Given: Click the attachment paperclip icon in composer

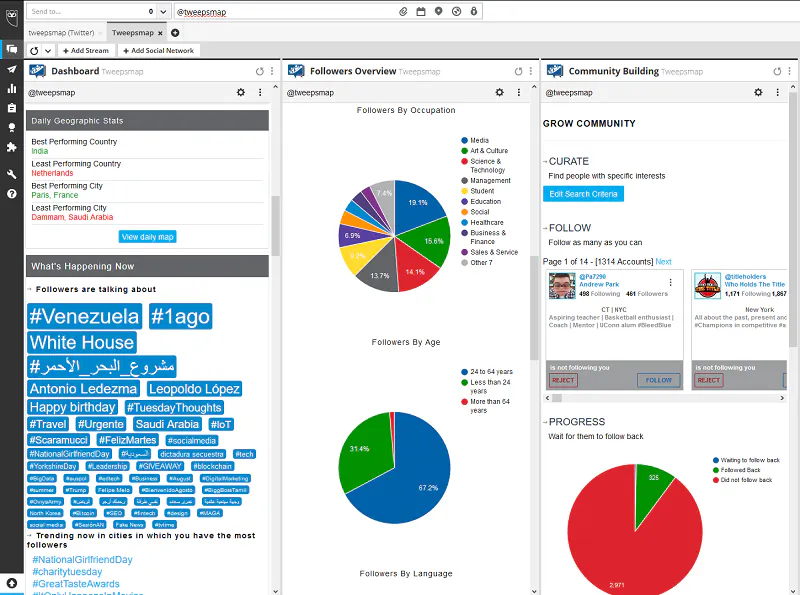Looking at the screenshot, I should pos(403,11).
